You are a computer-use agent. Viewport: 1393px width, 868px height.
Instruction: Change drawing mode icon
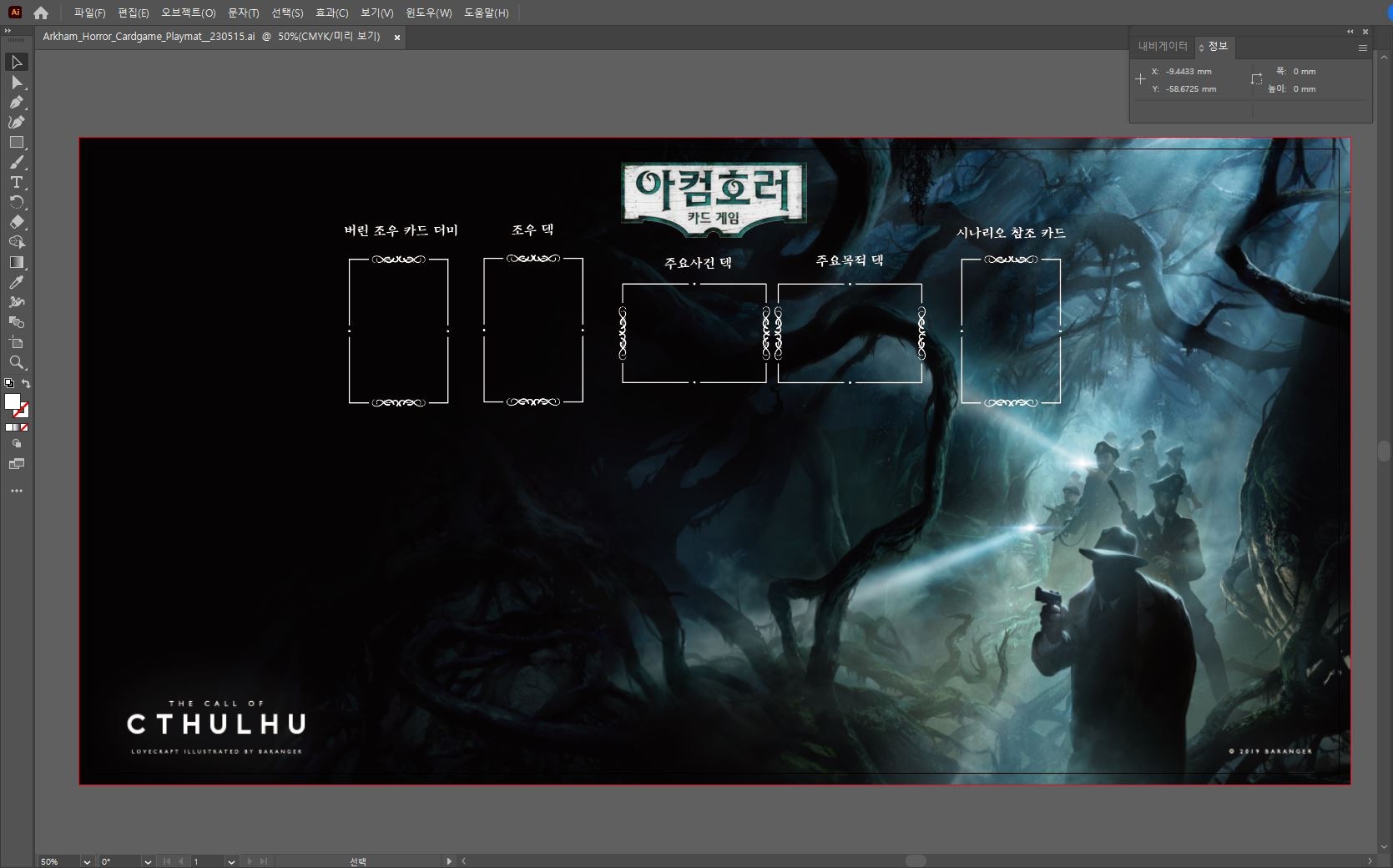pyautogui.click(x=17, y=444)
